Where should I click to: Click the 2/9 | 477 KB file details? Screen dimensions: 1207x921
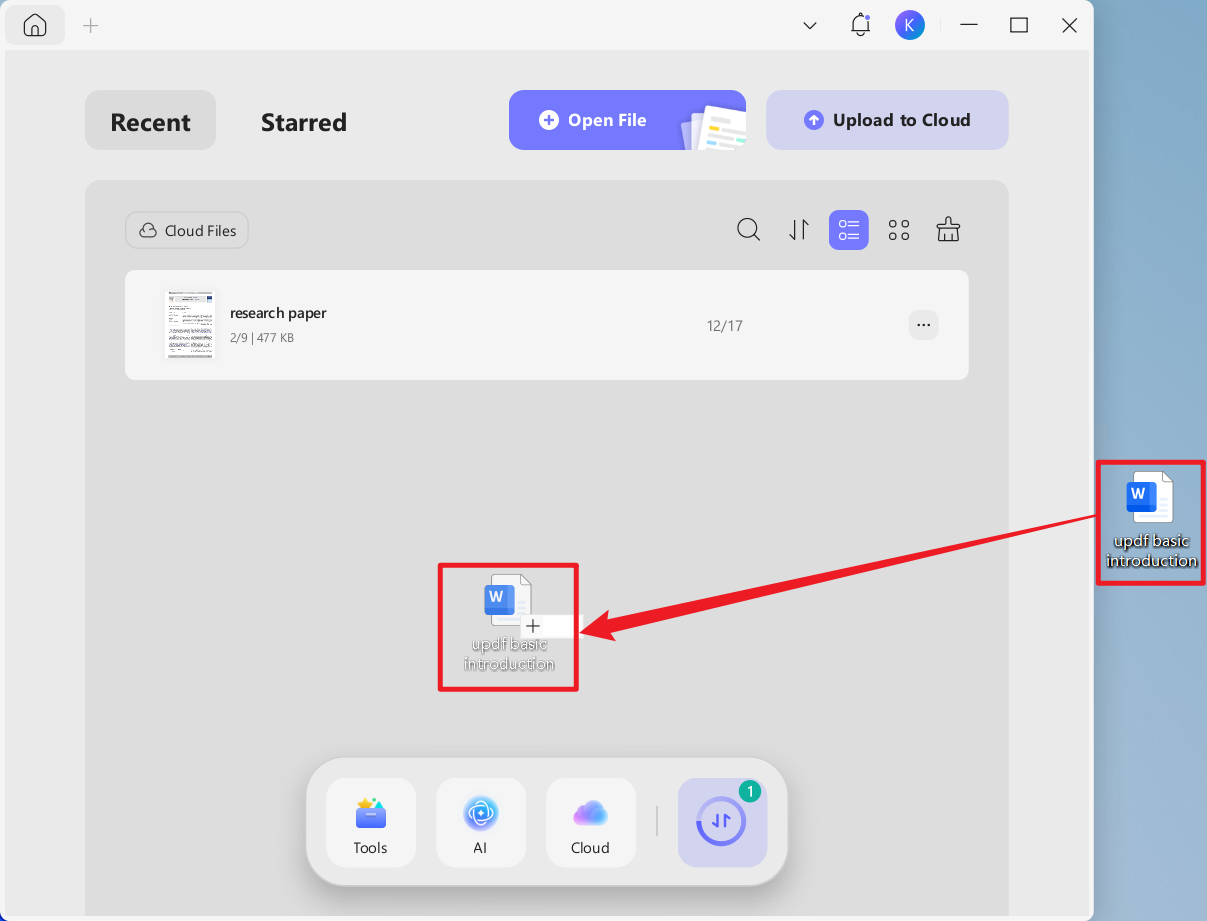coord(262,338)
